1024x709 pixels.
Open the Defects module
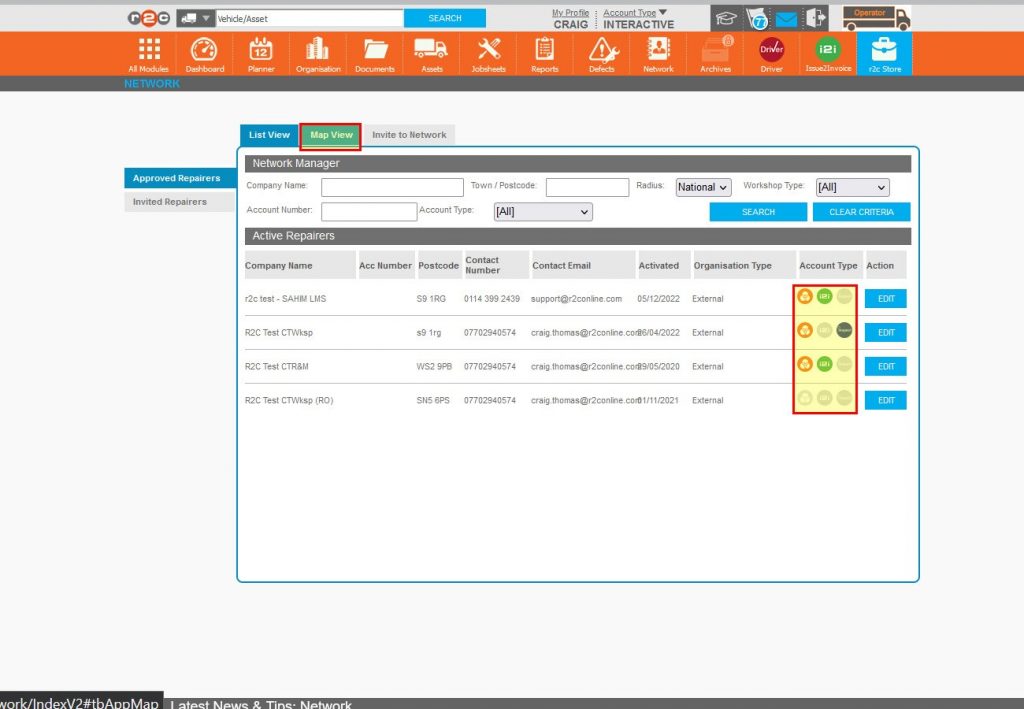(601, 54)
